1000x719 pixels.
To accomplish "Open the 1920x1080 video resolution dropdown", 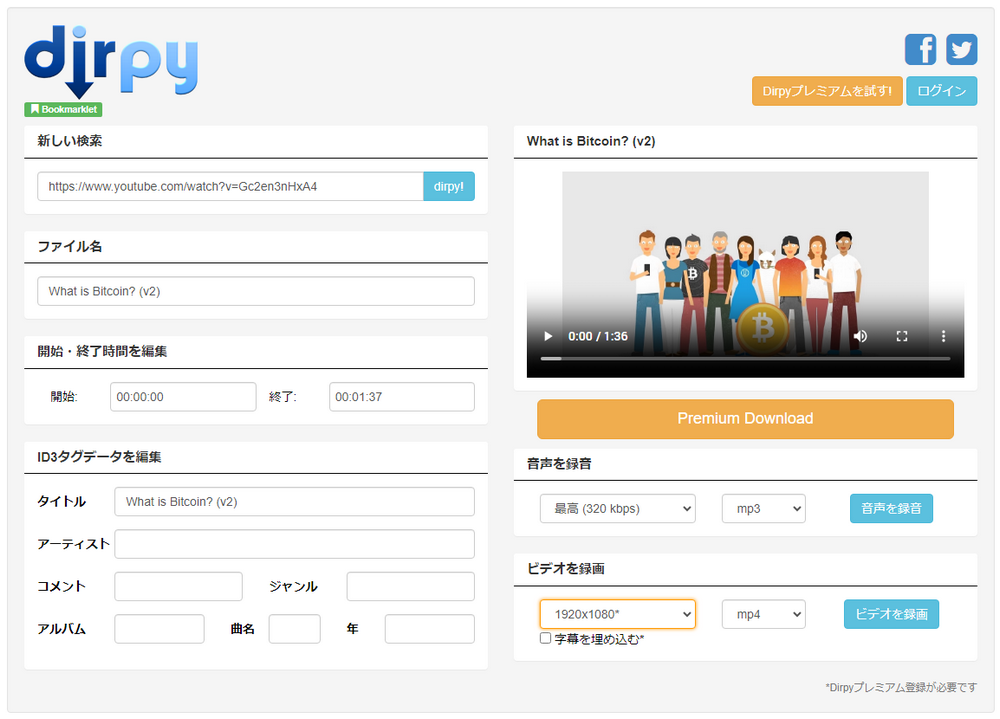I will click(x=617, y=614).
